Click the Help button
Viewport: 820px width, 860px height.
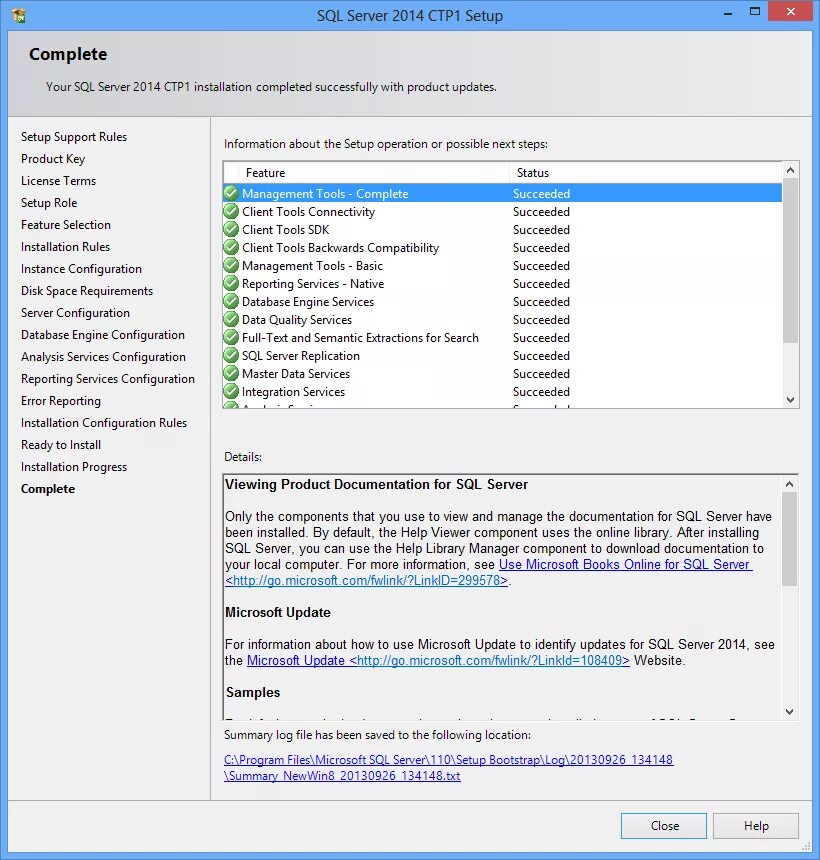click(x=756, y=825)
